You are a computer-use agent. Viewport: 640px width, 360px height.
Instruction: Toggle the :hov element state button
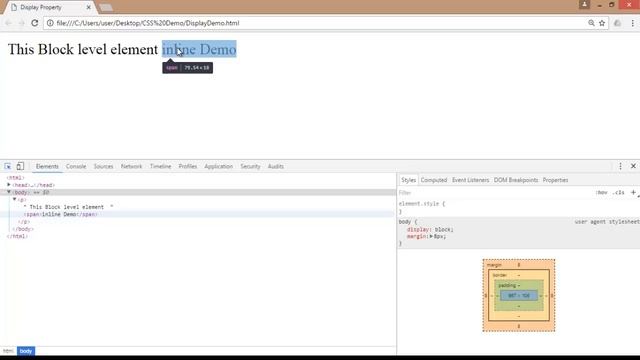click(x=601, y=193)
